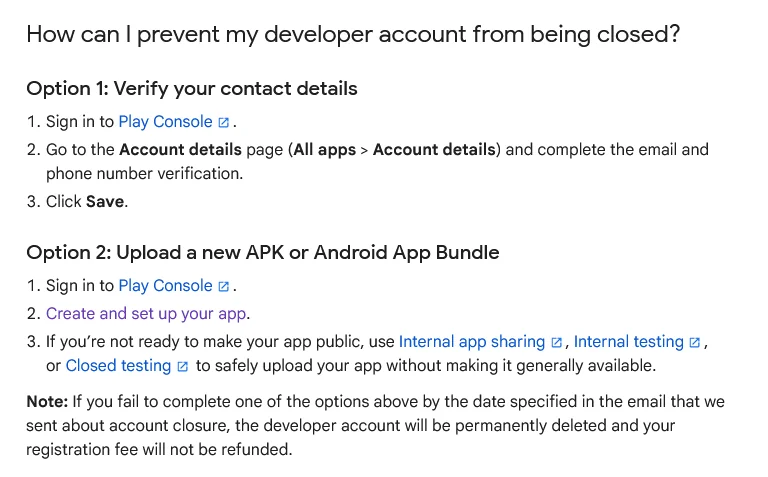Click the external link icon after Internal app sharing
Image resolution: width=768 pixels, height=477 pixels.
(x=557, y=343)
